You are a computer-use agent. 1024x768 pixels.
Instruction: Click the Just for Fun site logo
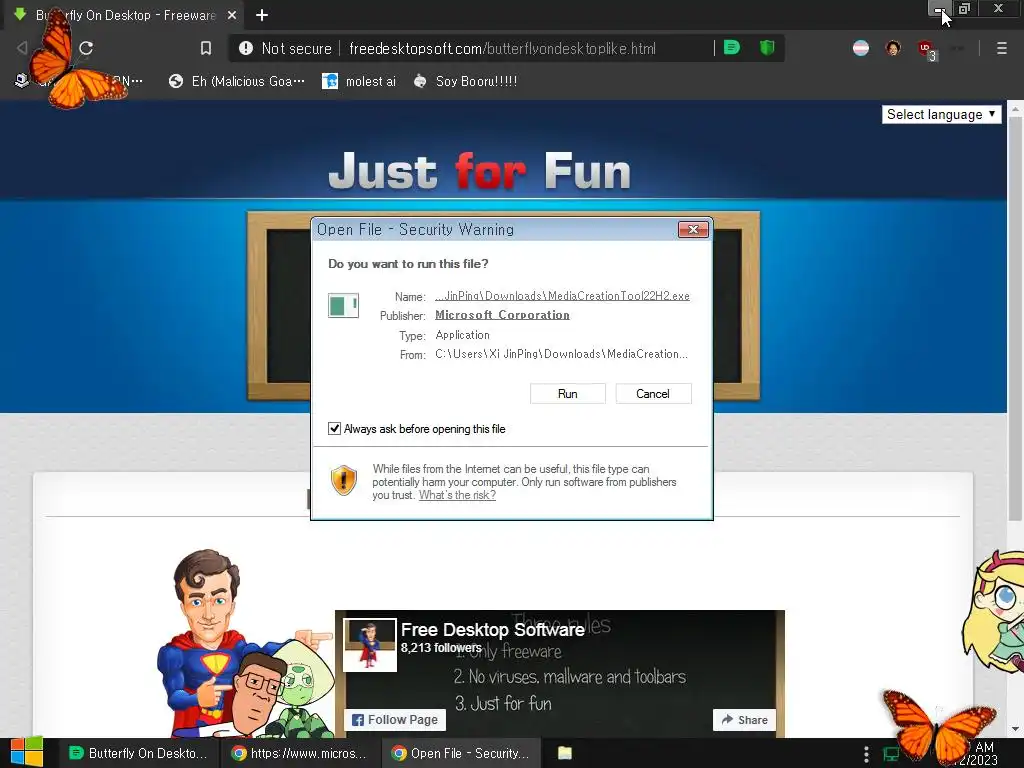point(480,171)
